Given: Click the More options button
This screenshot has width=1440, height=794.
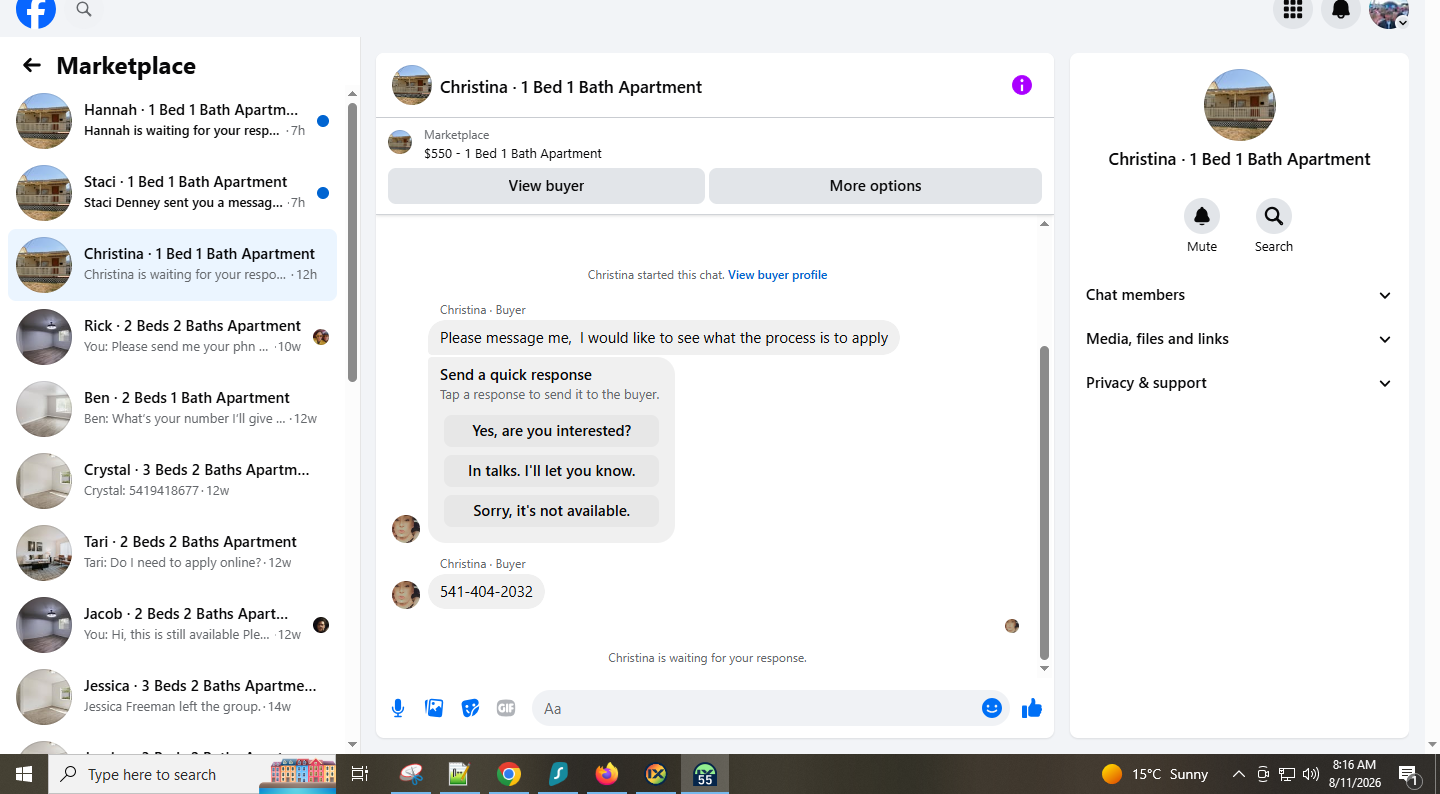Looking at the screenshot, I should [875, 186].
